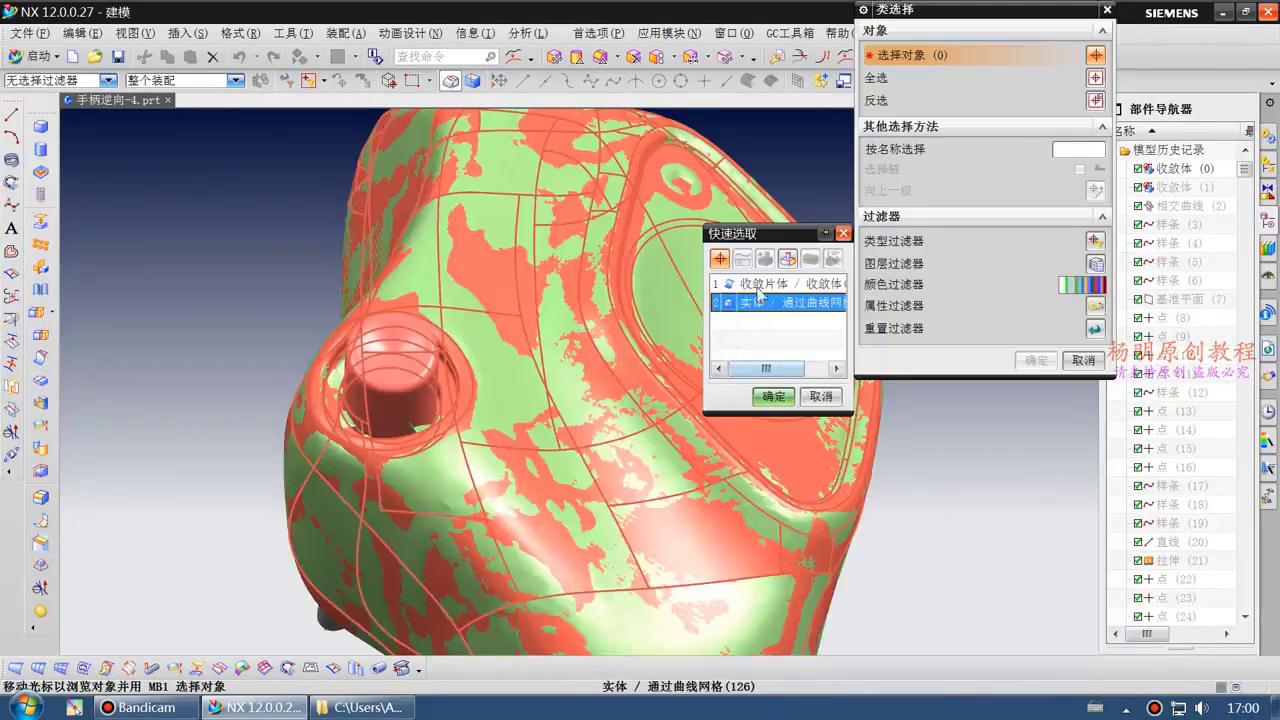The height and width of the screenshot is (720, 1280).
Task: Select All (全选) with its crosshair icon
Action: 1095,77
